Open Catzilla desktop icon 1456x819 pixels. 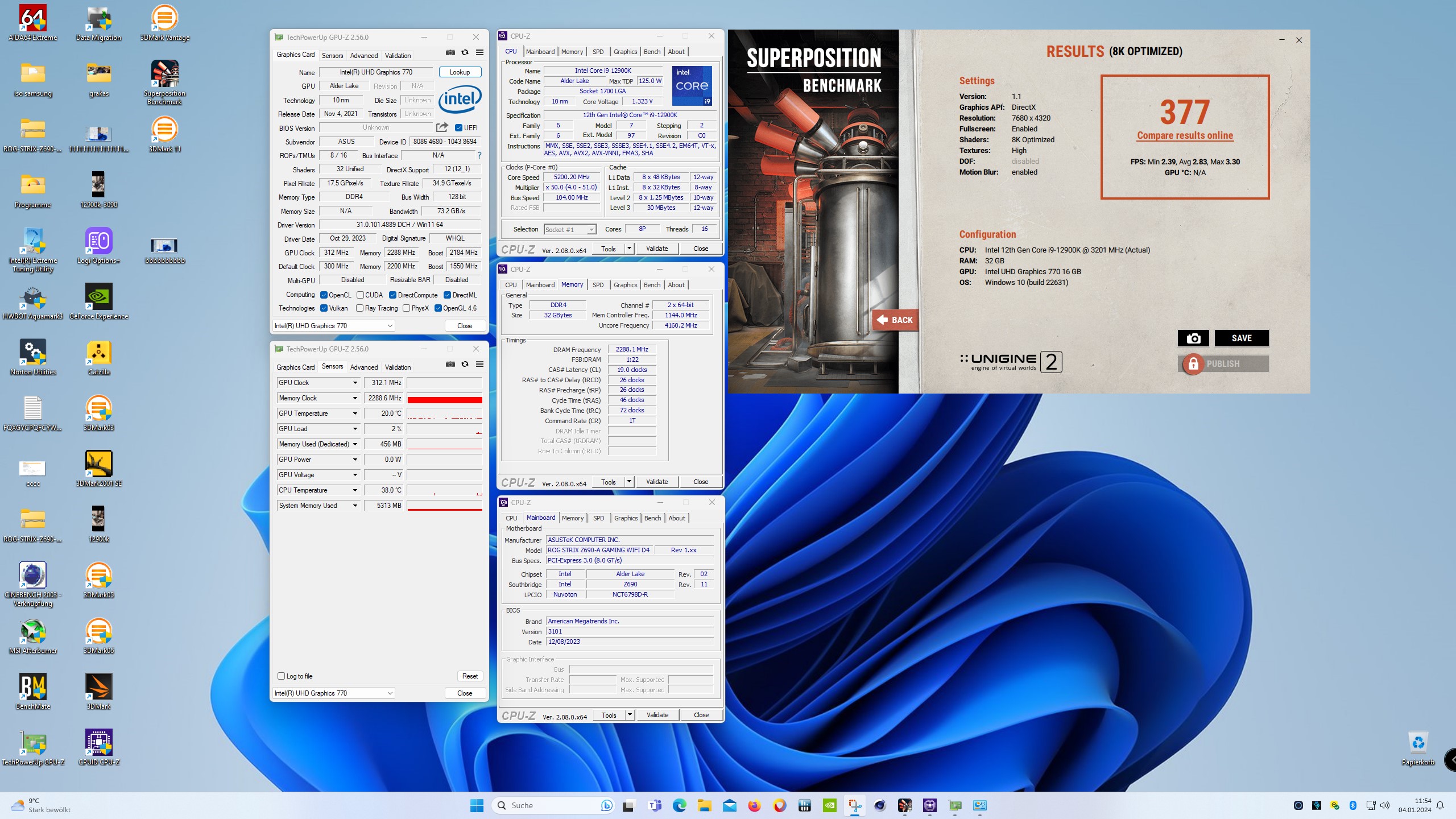point(99,358)
